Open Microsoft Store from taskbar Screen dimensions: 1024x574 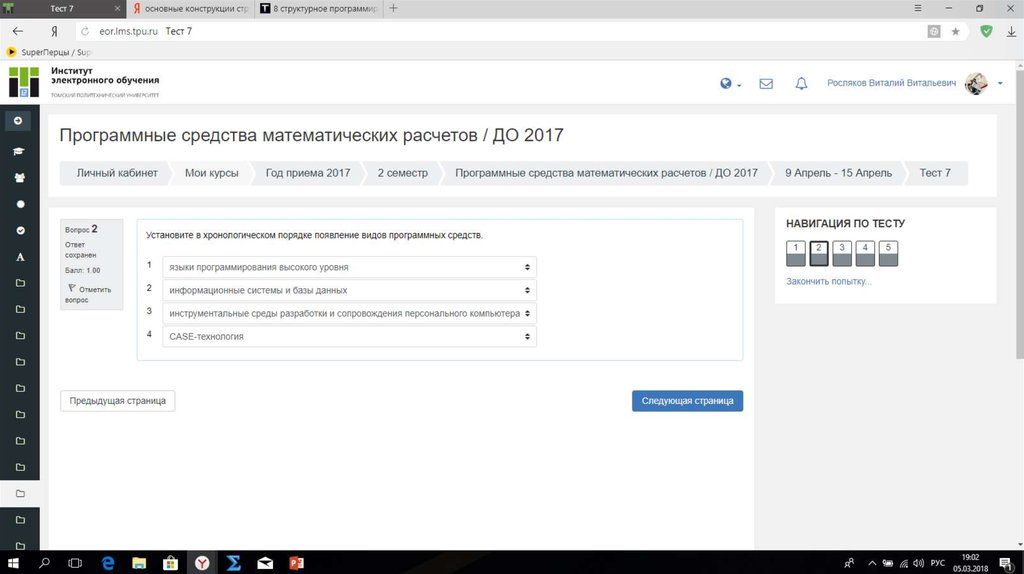tap(170, 563)
